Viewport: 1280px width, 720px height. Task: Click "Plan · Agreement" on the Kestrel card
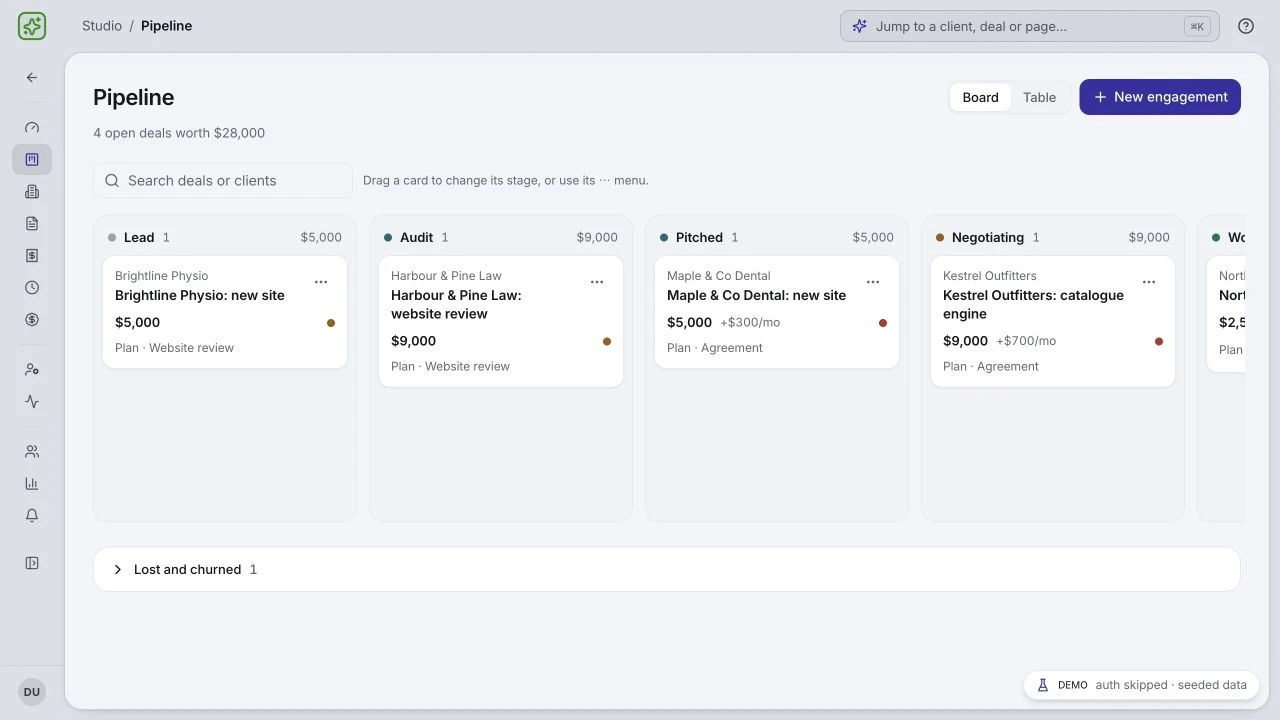pyautogui.click(x=991, y=366)
